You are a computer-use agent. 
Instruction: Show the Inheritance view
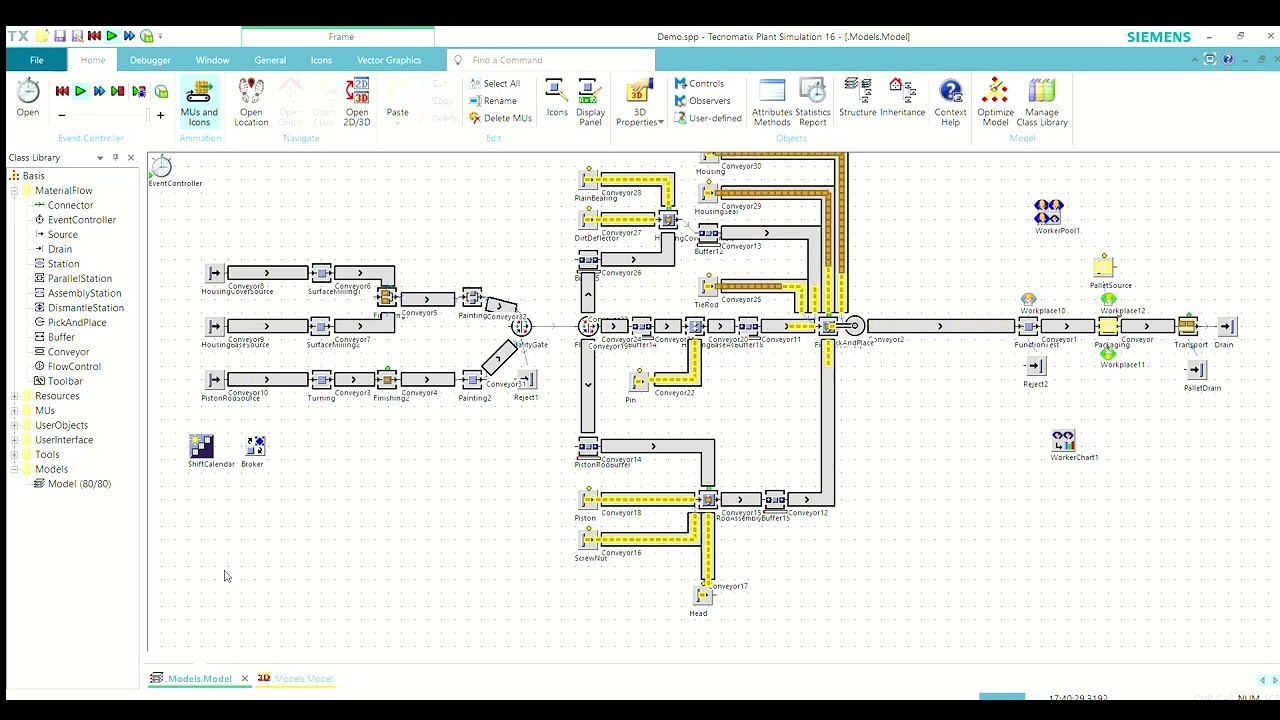[x=902, y=98]
